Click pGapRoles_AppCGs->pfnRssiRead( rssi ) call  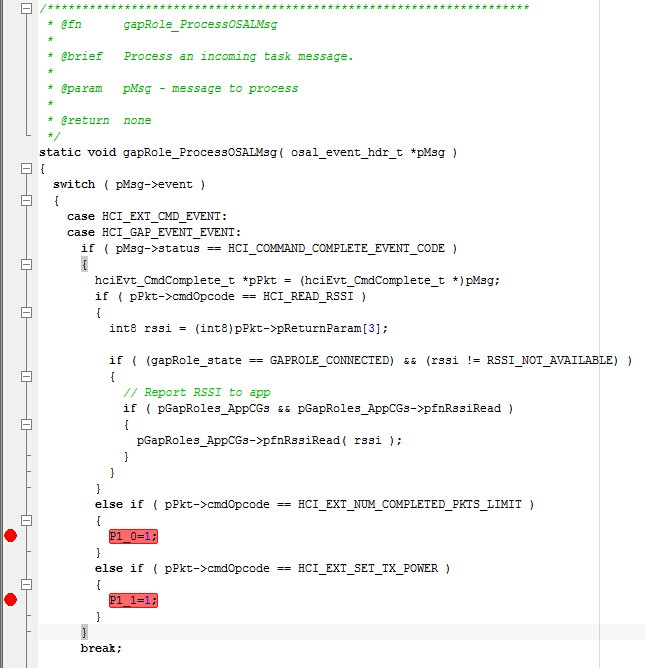(x=269, y=440)
